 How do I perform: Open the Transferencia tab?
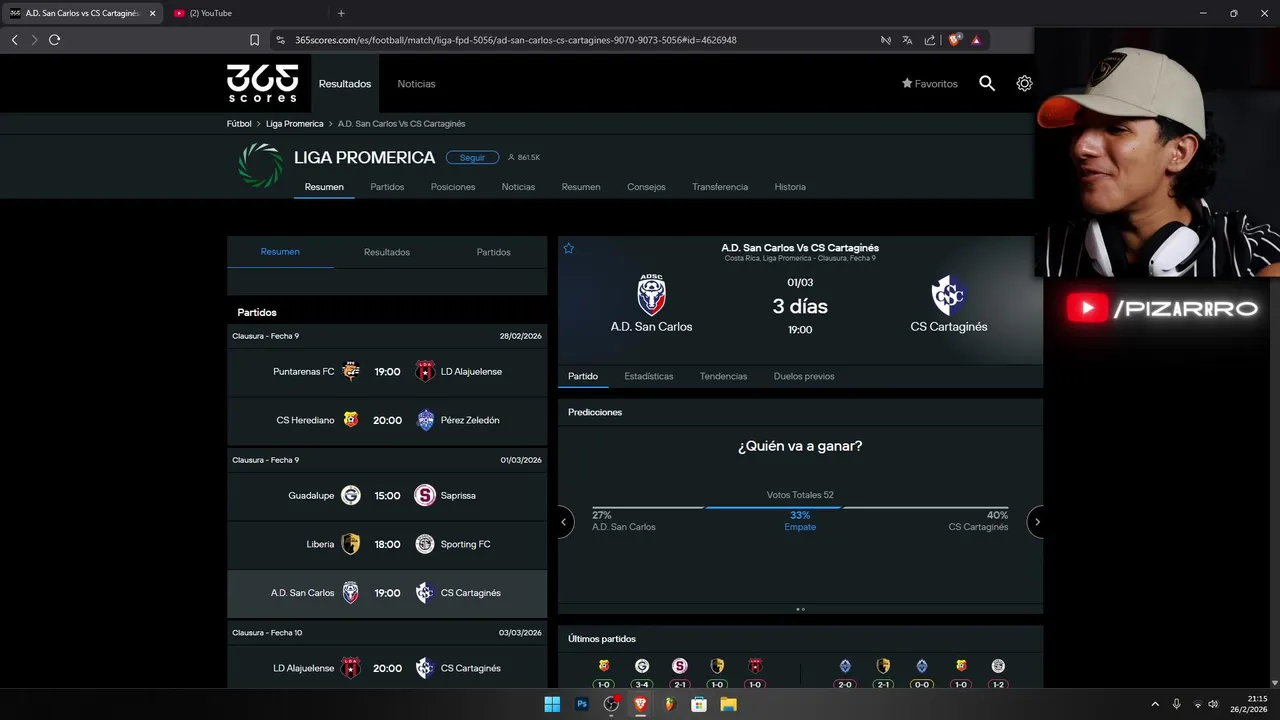click(x=720, y=187)
